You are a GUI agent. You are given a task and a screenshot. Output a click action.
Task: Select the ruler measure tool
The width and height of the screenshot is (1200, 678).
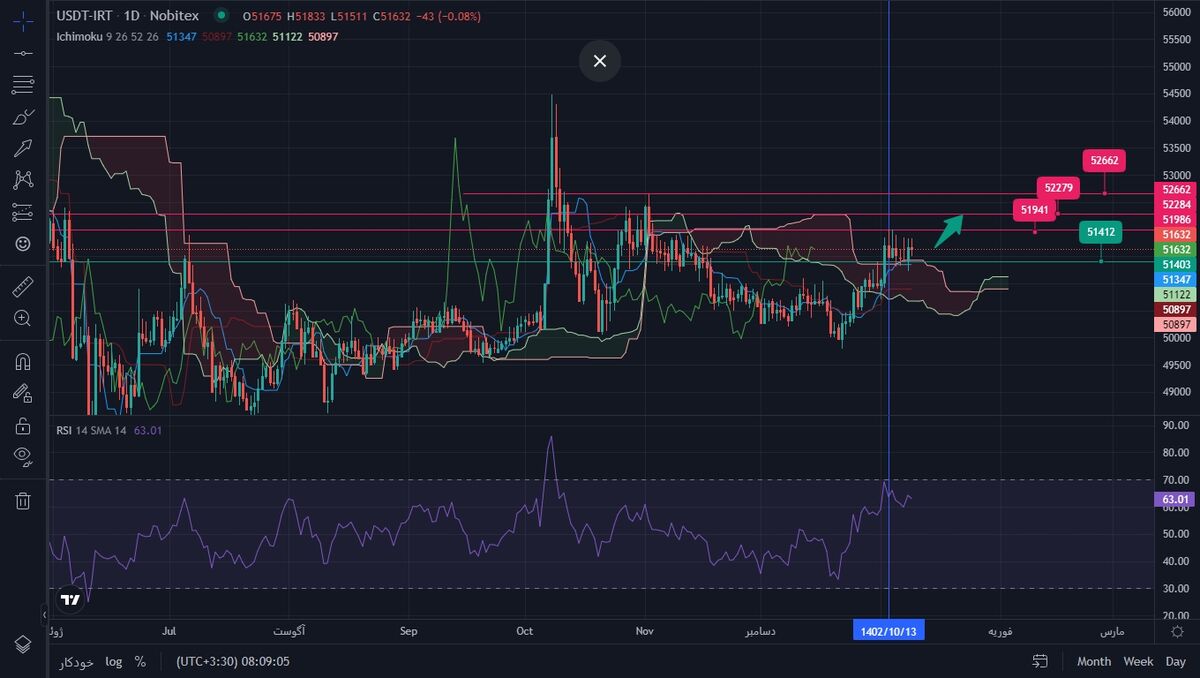tap(22, 287)
